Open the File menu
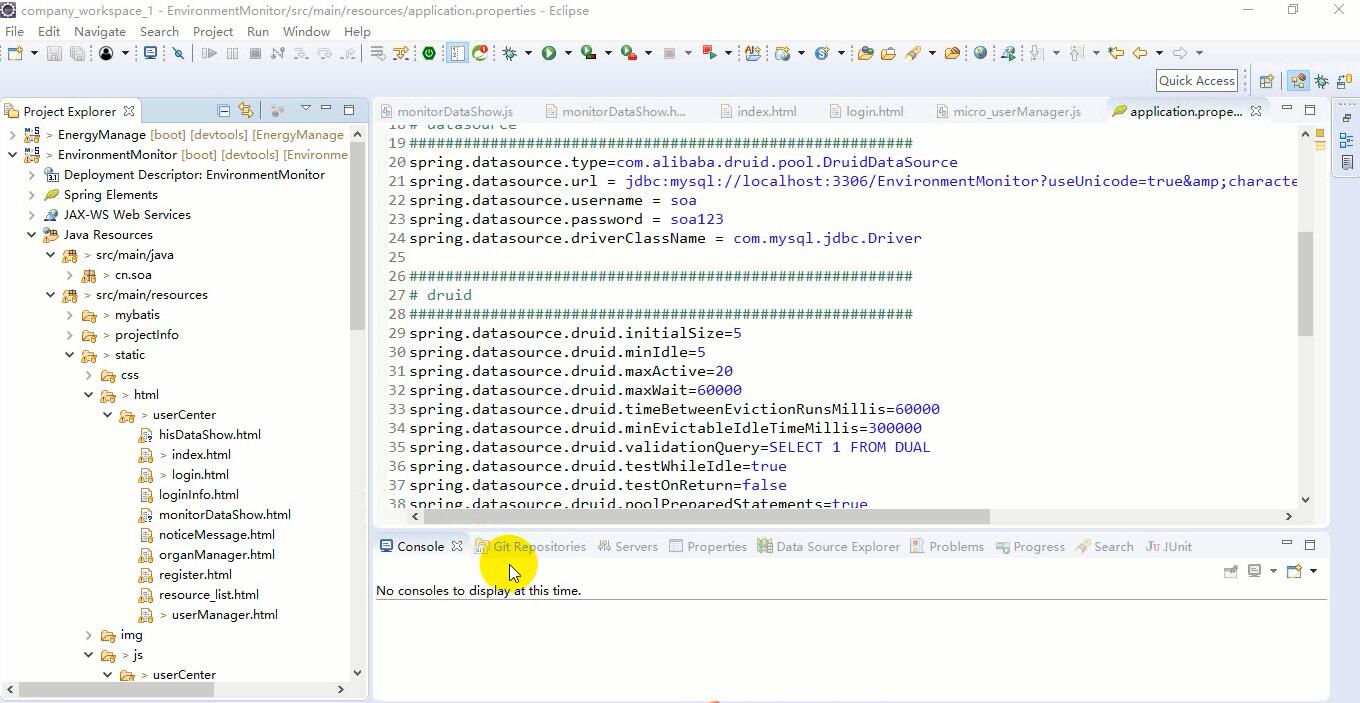 (x=14, y=31)
